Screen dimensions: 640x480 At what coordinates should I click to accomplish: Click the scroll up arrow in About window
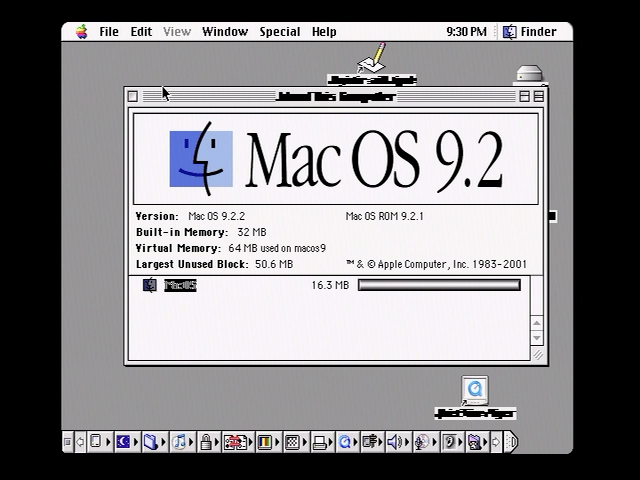[537, 323]
